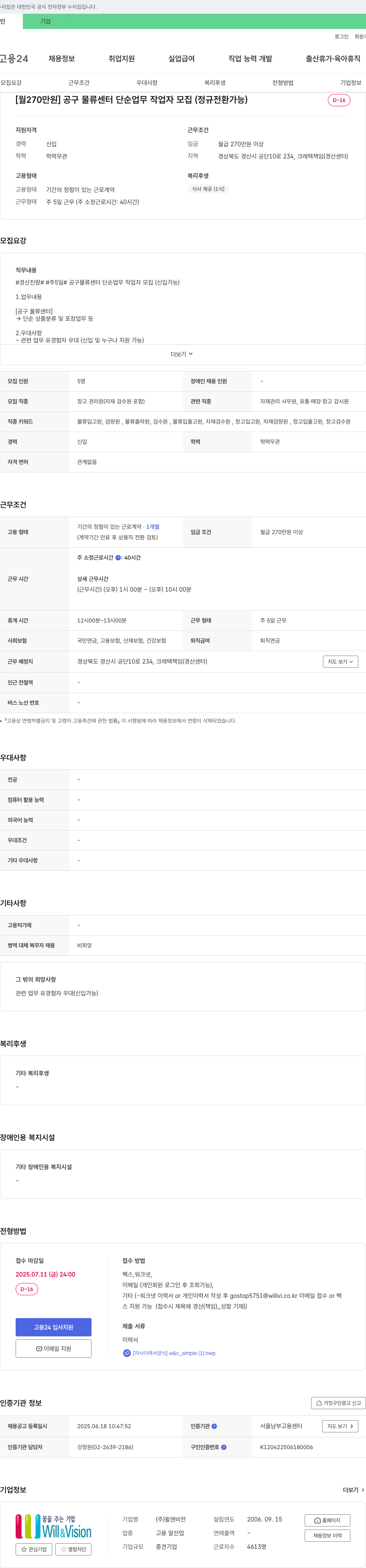The width and height of the screenshot is (366, 1568).
Task: Open the 채용정보 main menu
Action: click(x=61, y=58)
